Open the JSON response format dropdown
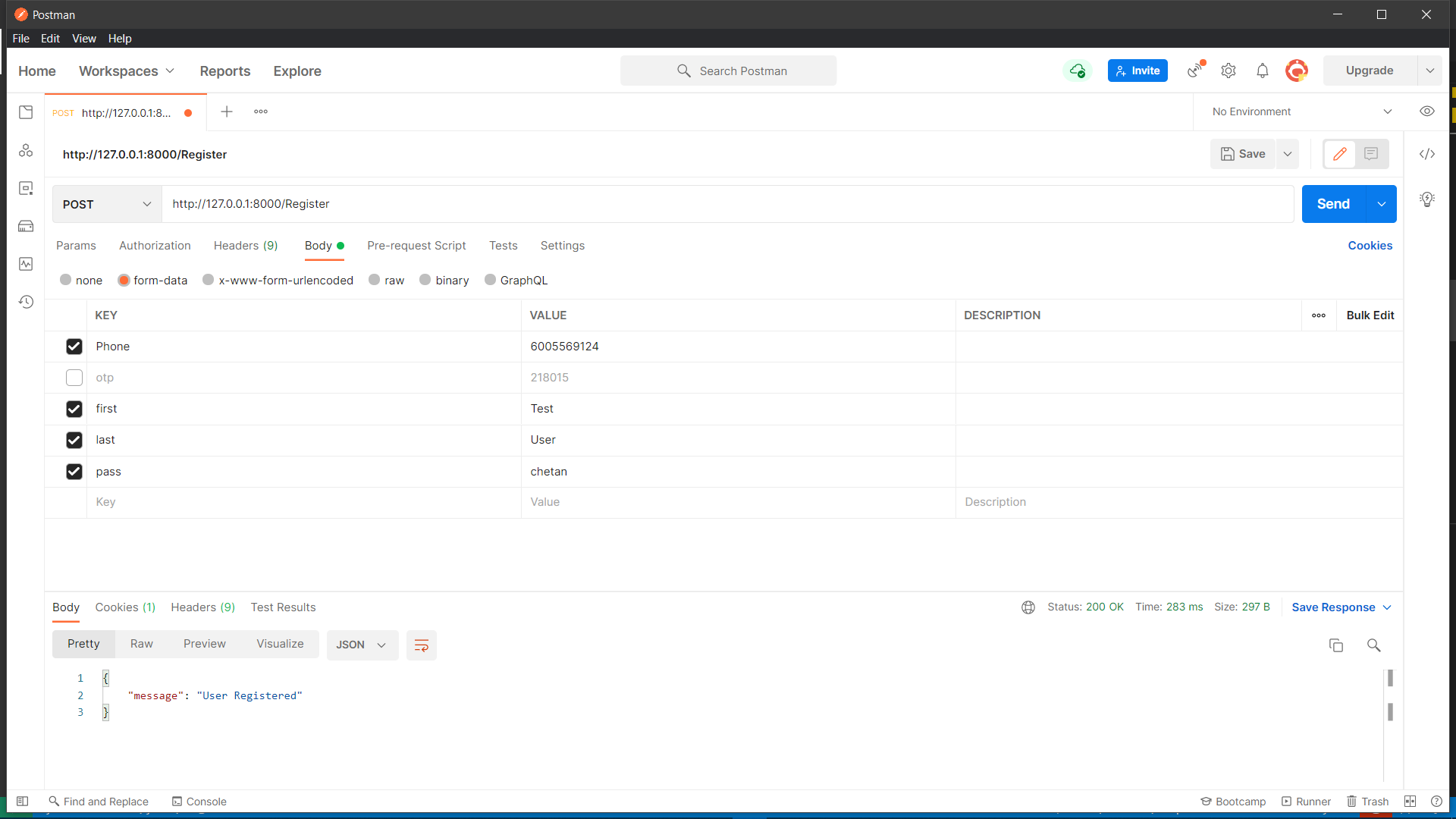 pos(362,645)
